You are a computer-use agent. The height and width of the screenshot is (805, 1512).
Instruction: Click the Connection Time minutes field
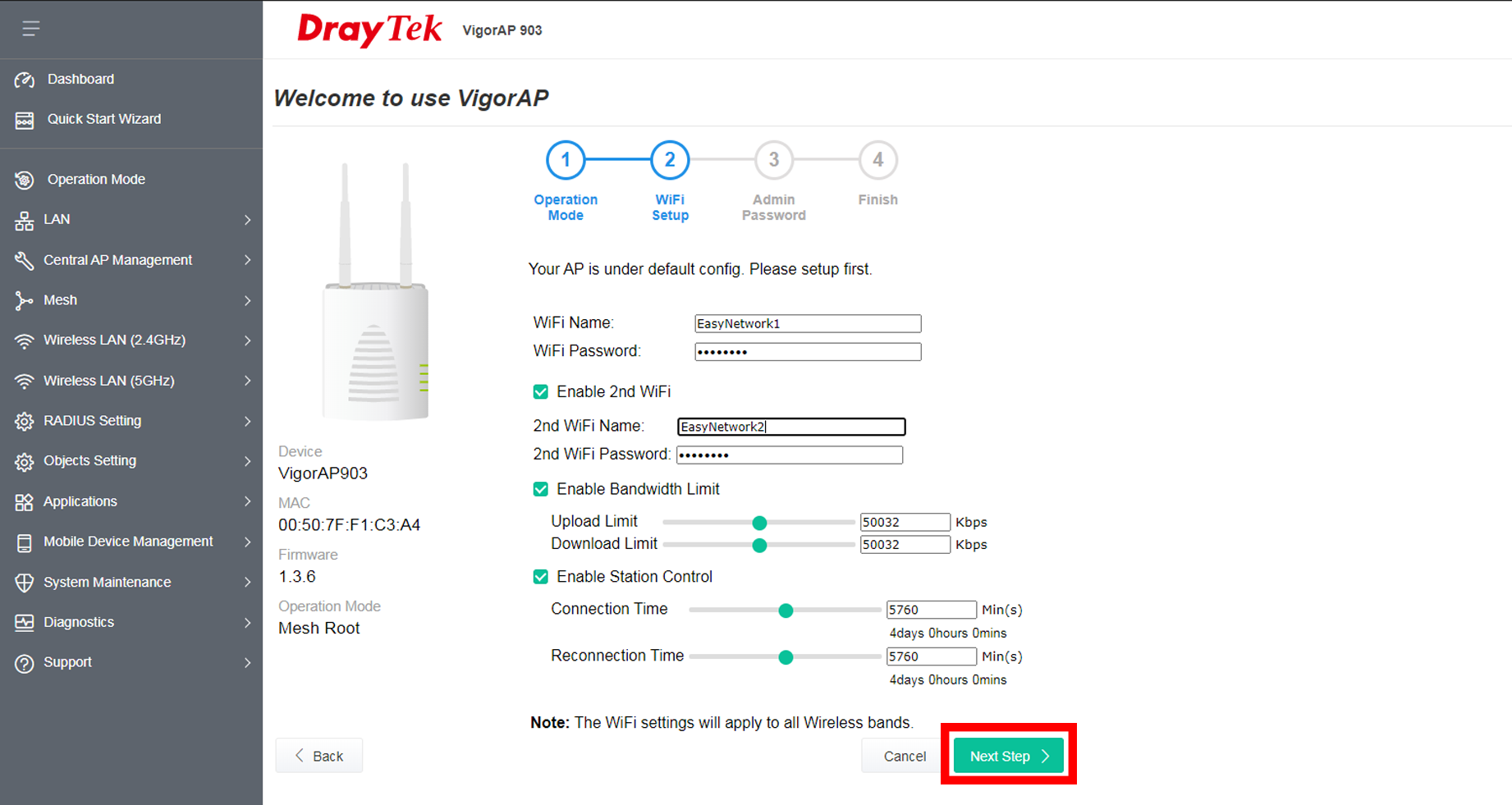click(932, 610)
